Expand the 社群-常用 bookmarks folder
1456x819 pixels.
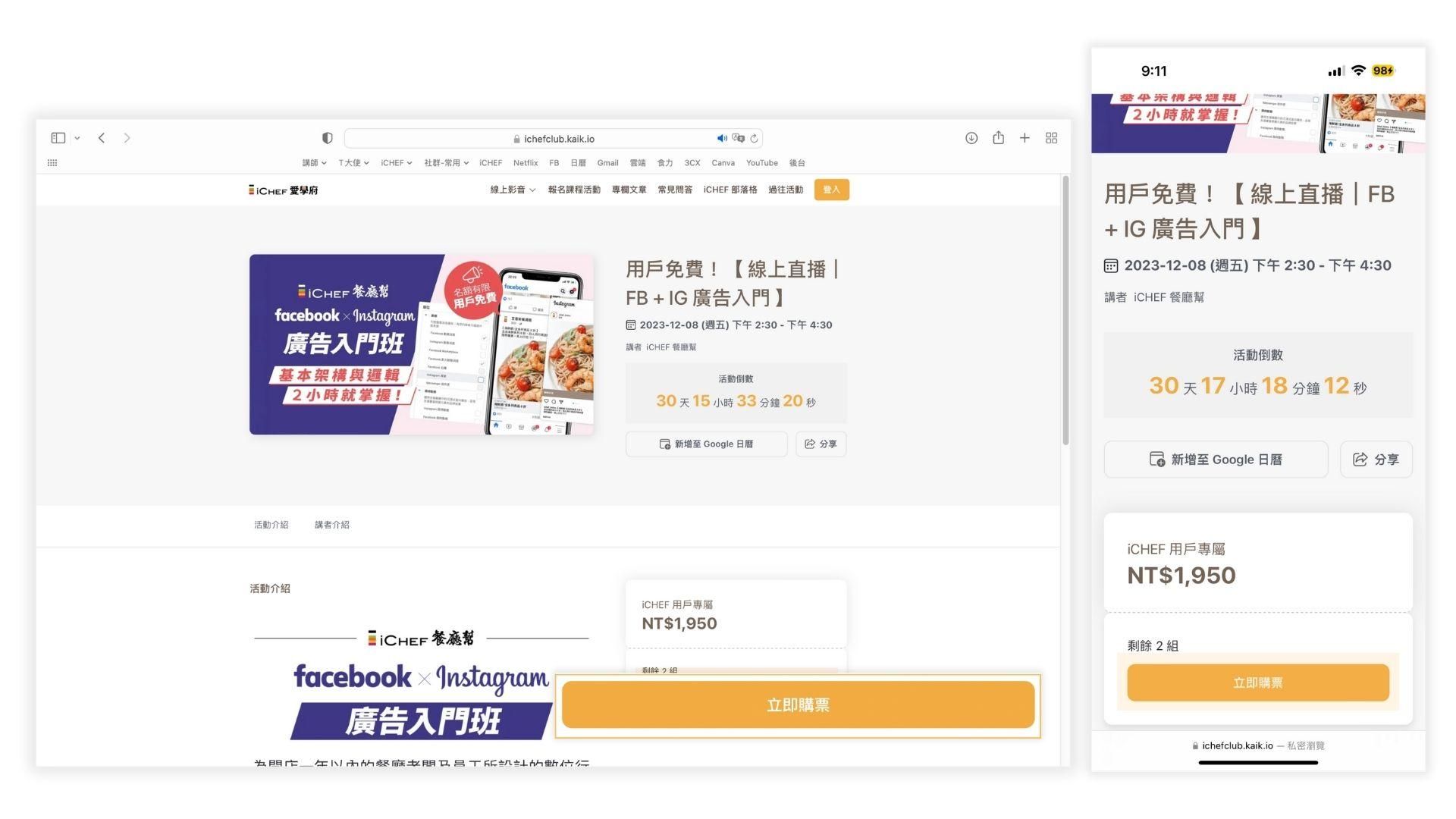[446, 163]
